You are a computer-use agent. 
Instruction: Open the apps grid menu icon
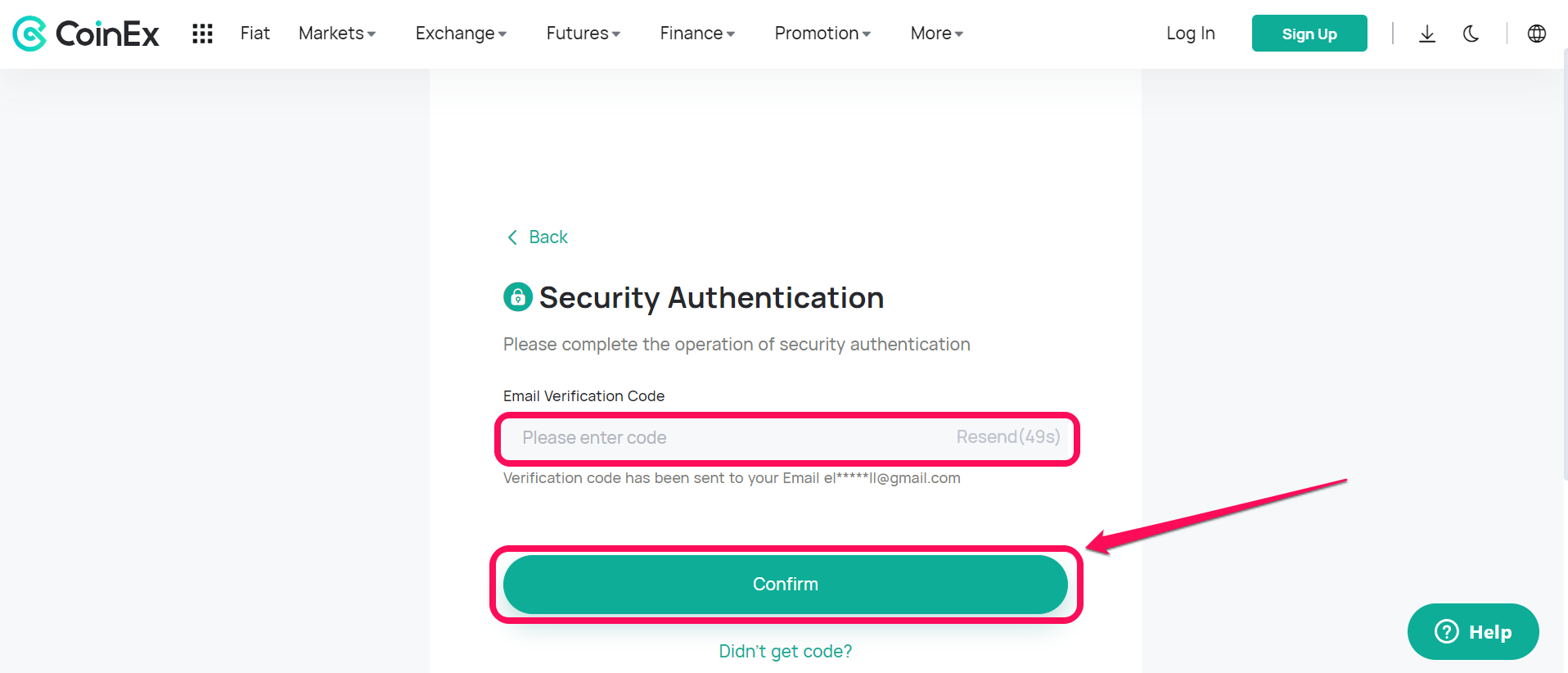(202, 34)
